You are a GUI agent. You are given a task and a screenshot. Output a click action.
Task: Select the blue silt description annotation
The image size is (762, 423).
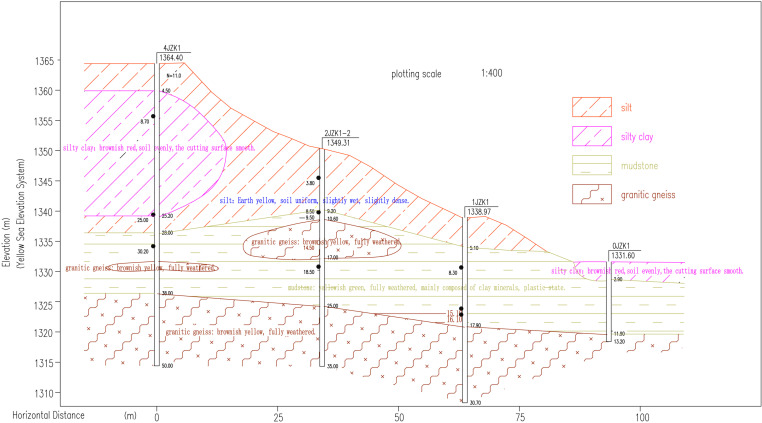pyautogui.click(x=314, y=200)
